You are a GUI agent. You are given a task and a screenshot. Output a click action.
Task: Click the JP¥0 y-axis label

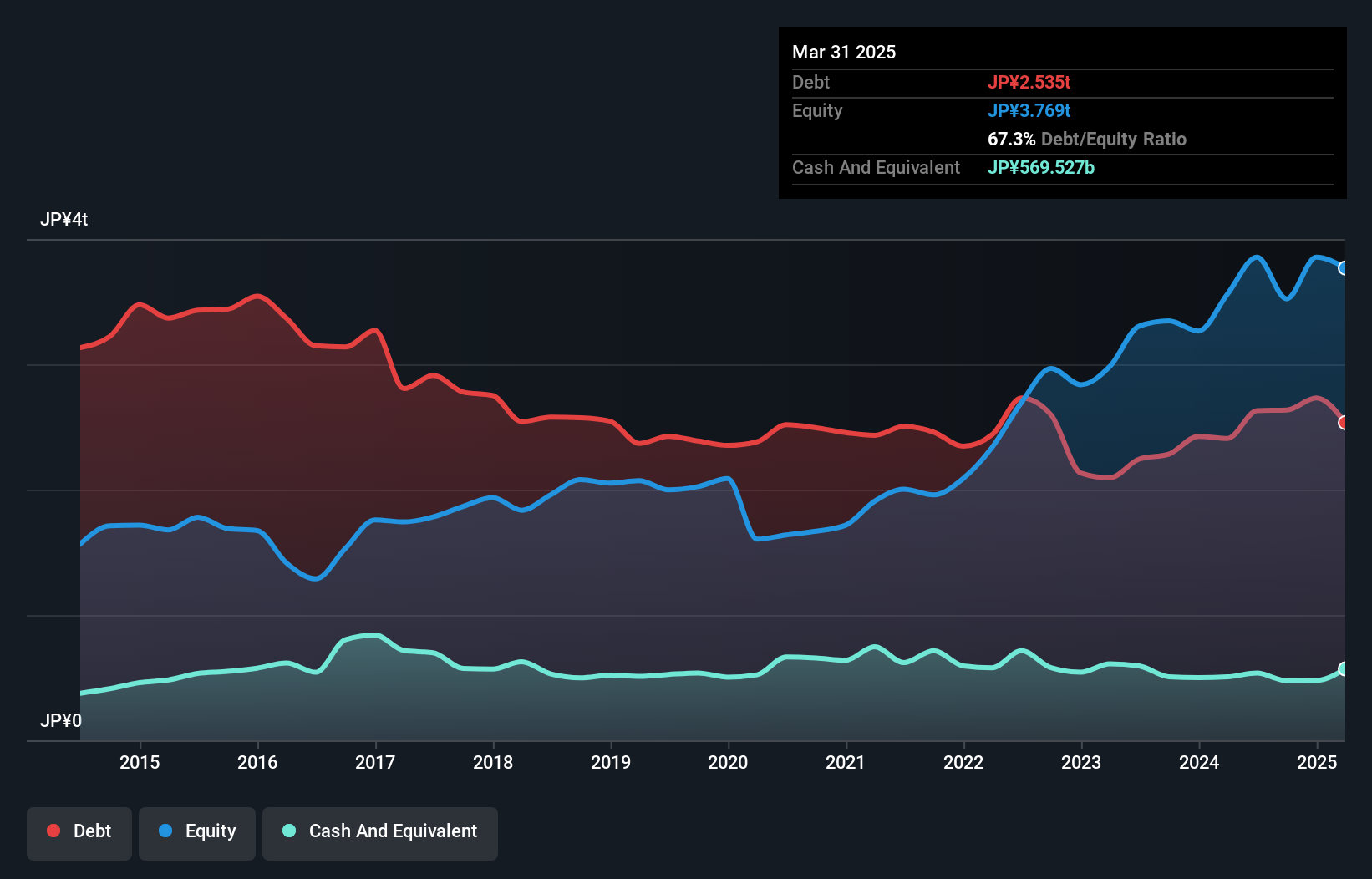(61, 721)
